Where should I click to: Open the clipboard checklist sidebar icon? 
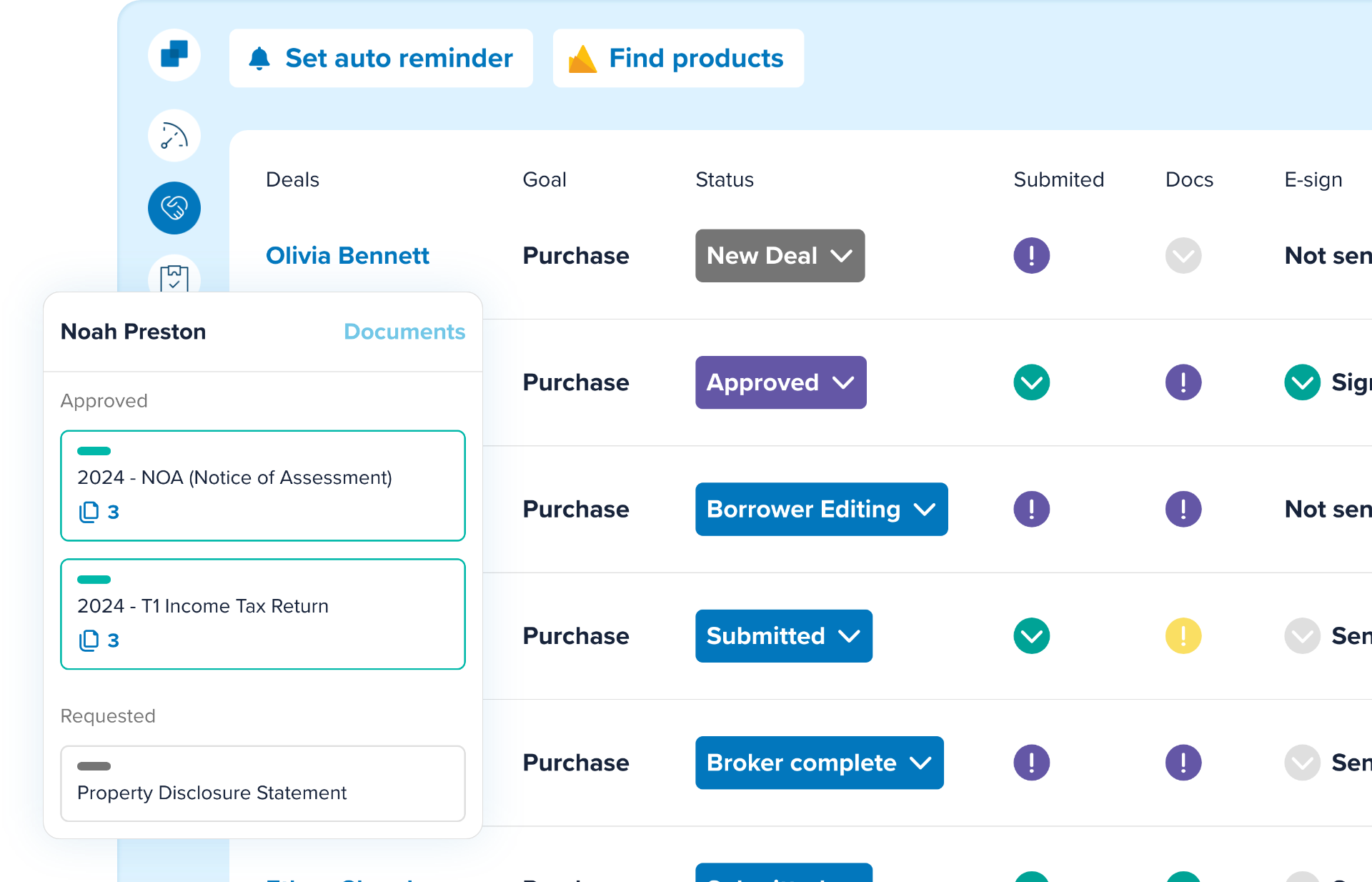coord(174,277)
